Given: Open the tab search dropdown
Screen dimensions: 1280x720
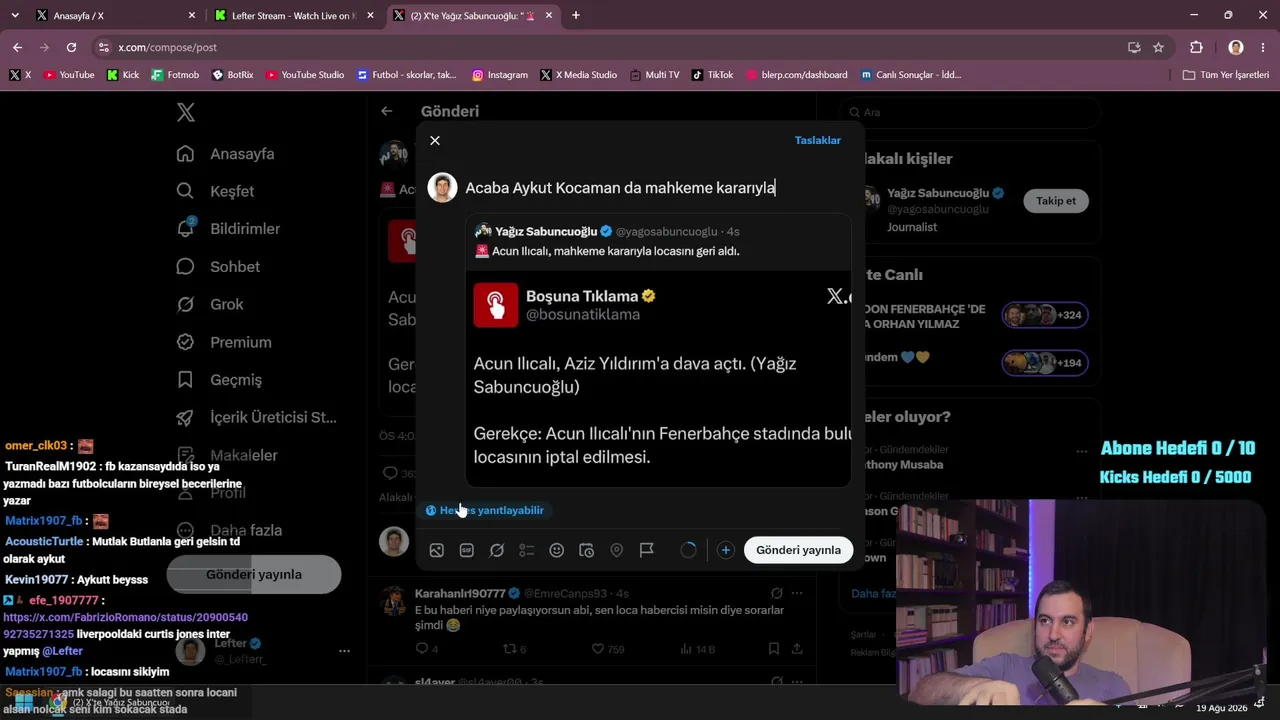Looking at the screenshot, I should point(16,16).
